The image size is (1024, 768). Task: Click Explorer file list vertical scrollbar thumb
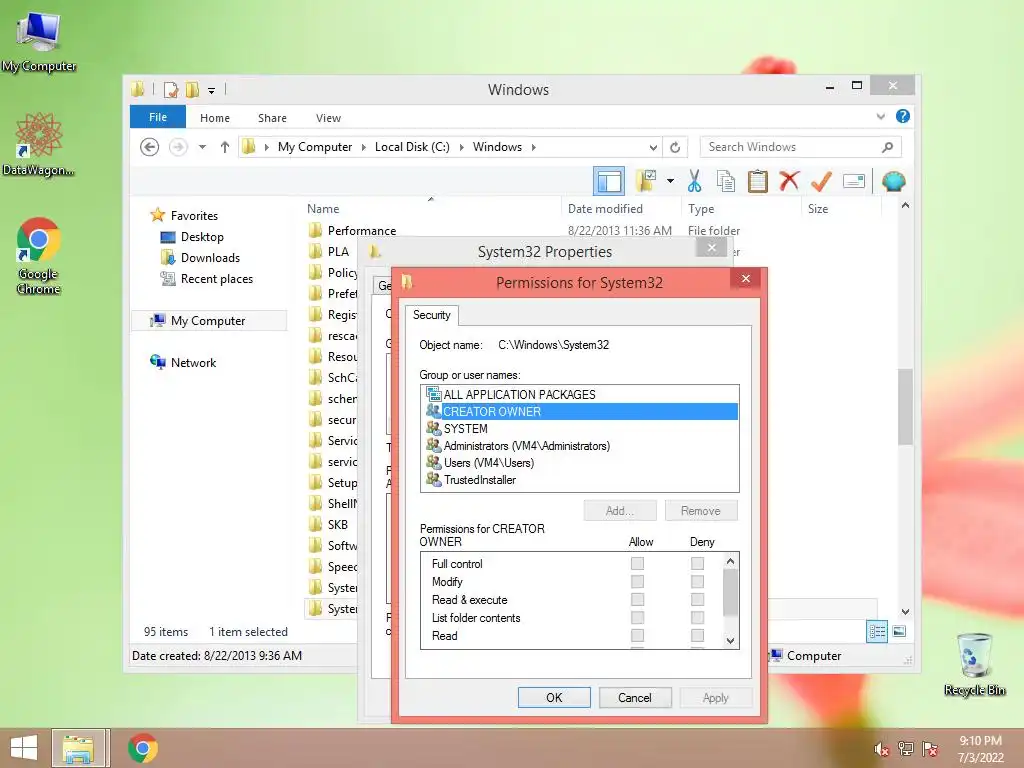coord(904,407)
